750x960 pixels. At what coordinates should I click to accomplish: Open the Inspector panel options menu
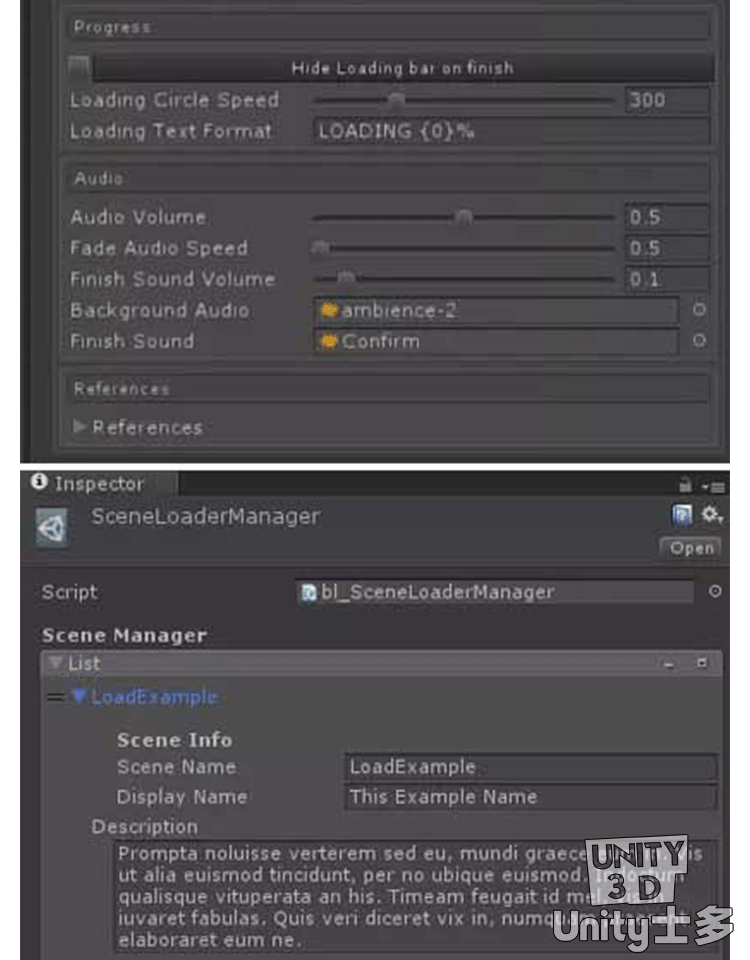pyautogui.click(x=714, y=487)
